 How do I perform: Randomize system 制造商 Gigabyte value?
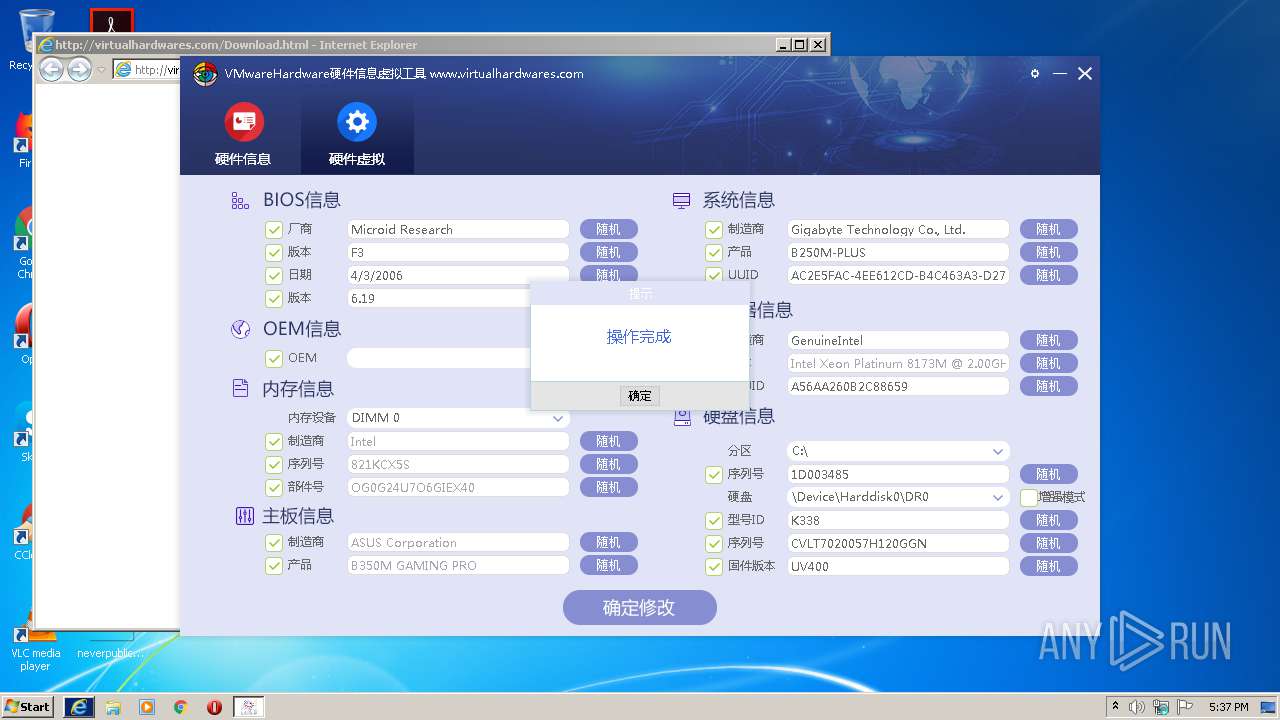click(x=1048, y=229)
